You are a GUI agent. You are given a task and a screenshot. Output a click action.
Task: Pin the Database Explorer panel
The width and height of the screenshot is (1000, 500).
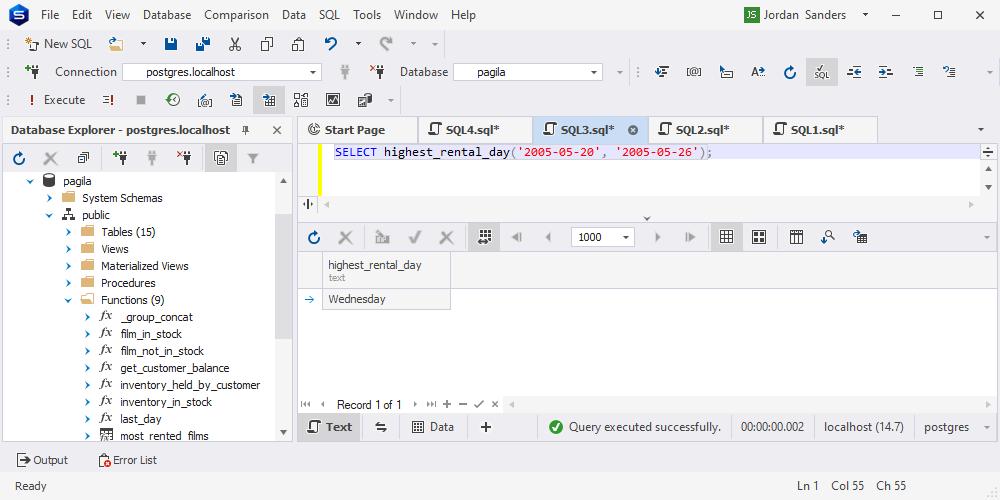click(246, 130)
